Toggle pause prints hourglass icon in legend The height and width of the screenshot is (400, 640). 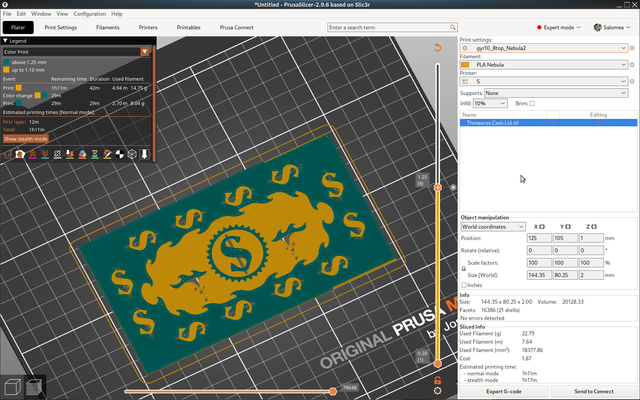(x=95, y=154)
